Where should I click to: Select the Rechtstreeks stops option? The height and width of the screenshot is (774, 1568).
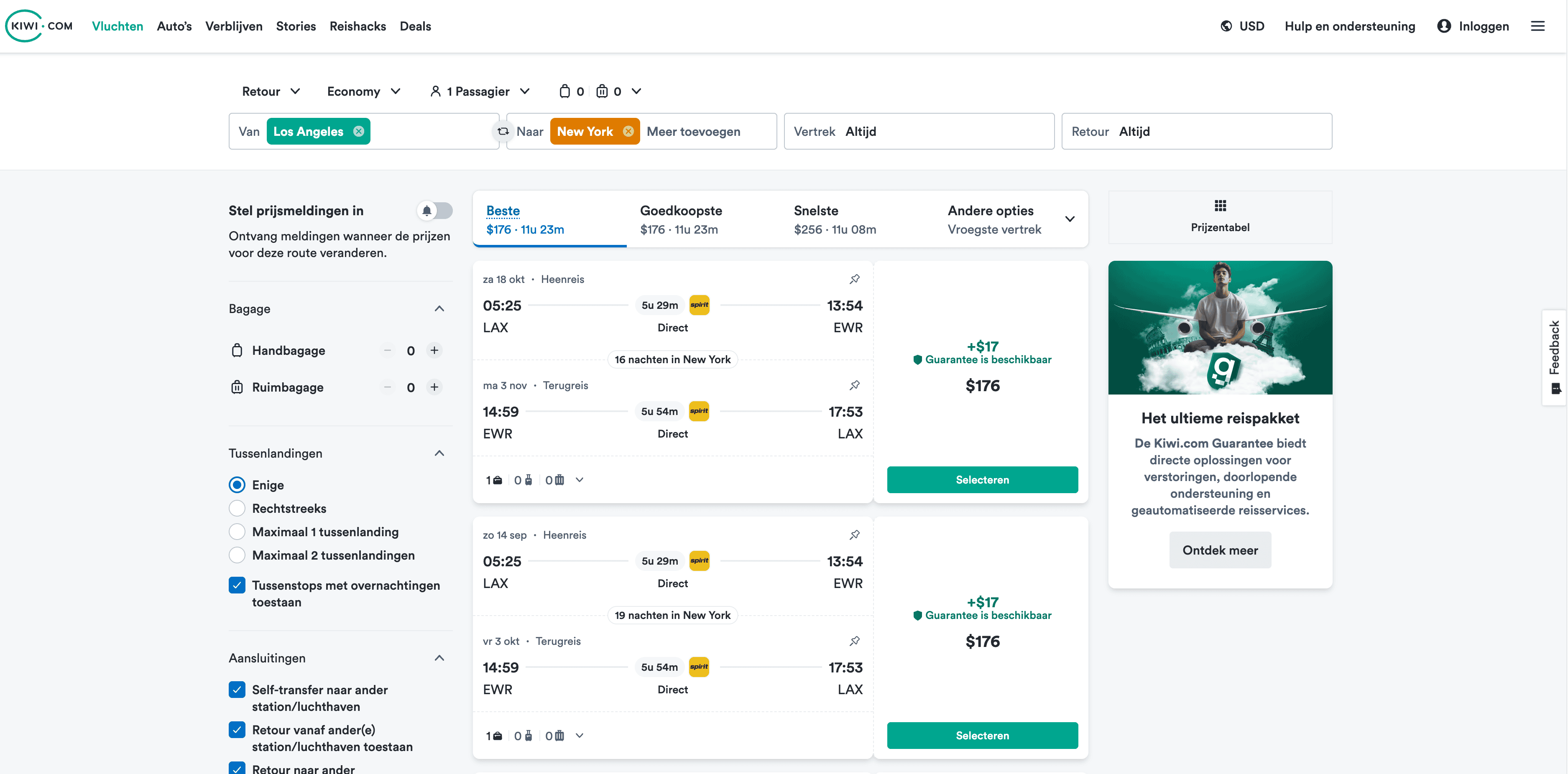(x=237, y=508)
